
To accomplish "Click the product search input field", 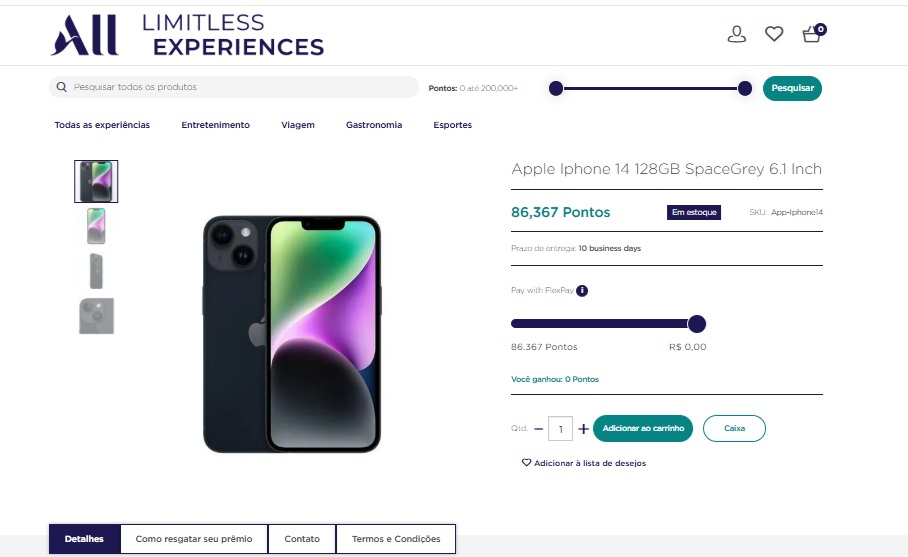I will coord(240,88).
